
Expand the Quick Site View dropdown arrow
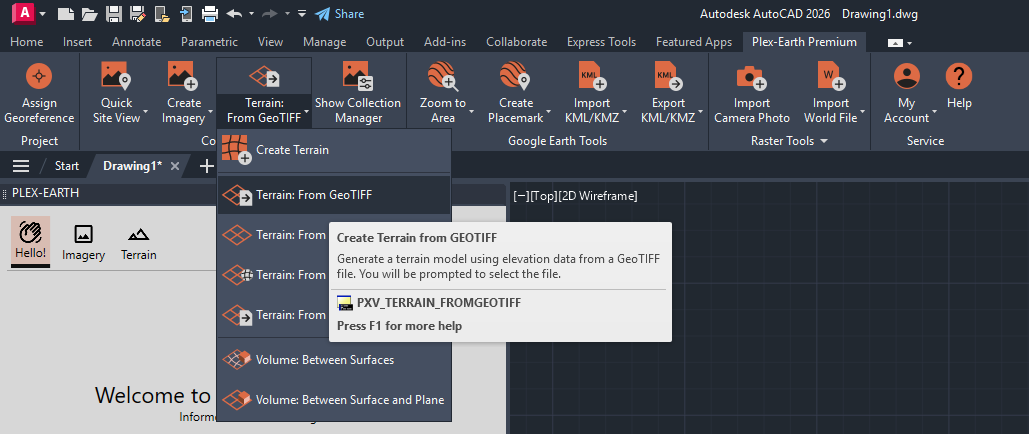coord(145,112)
